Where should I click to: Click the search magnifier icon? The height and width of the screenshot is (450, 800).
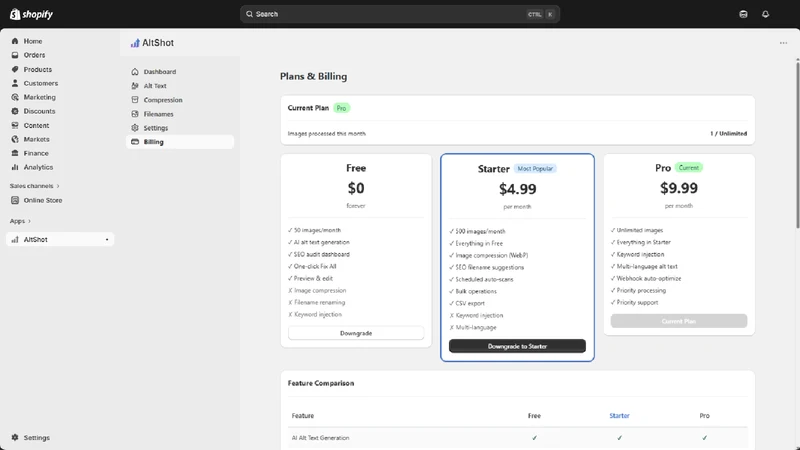[249, 14]
